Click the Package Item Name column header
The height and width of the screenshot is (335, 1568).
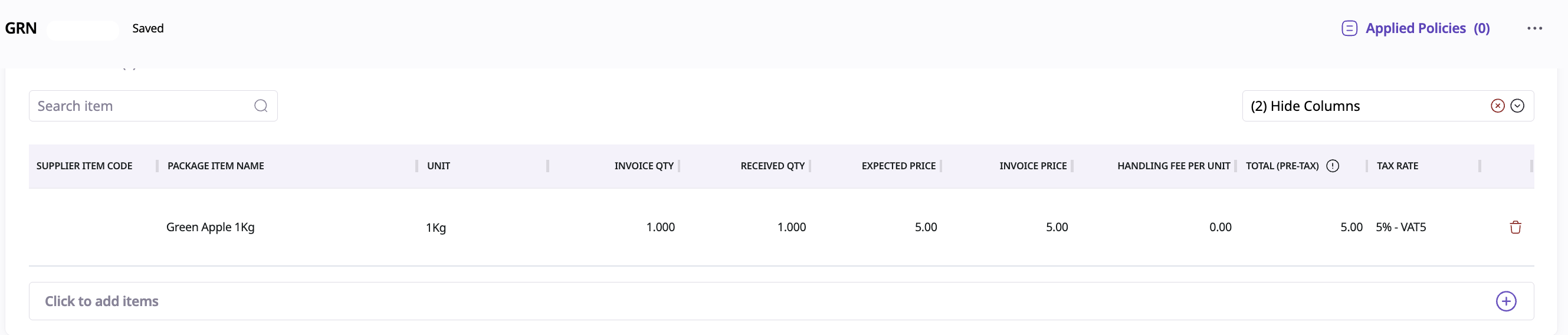[215, 166]
